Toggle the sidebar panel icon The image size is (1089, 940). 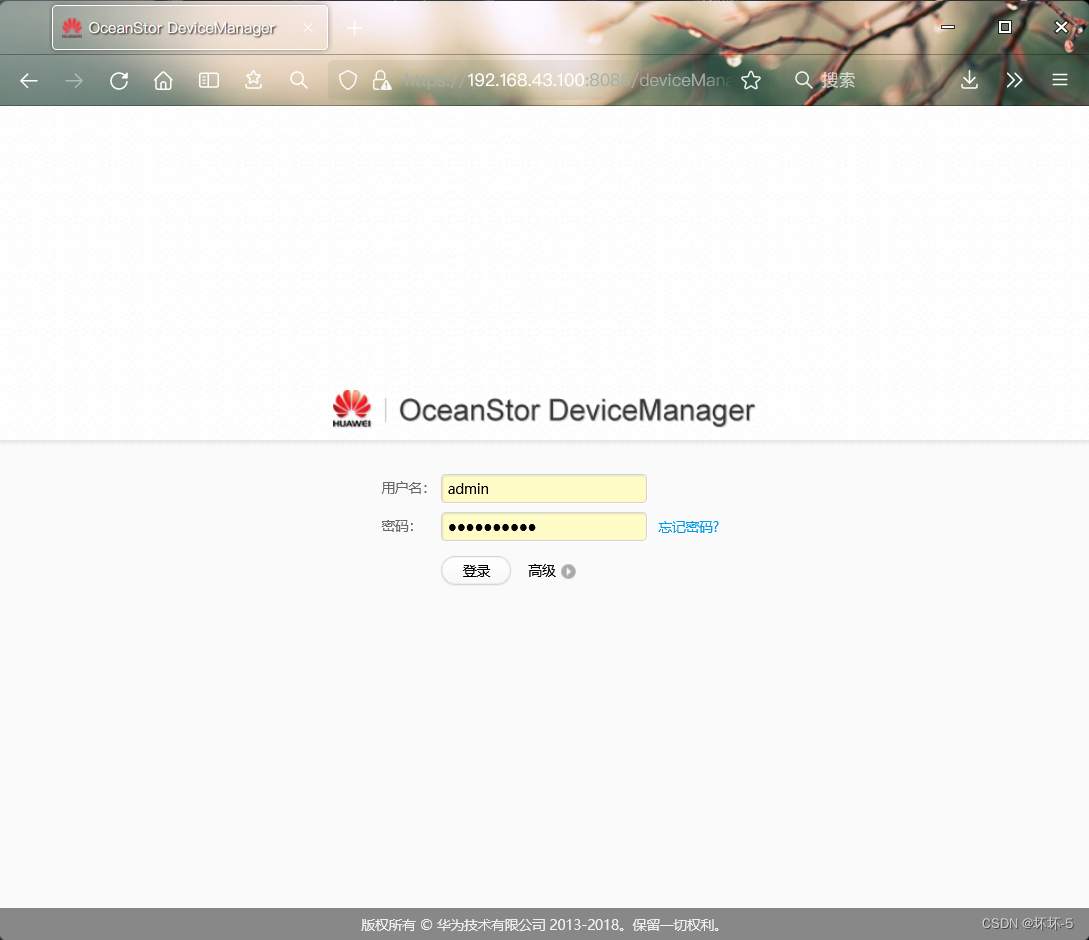[208, 81]
